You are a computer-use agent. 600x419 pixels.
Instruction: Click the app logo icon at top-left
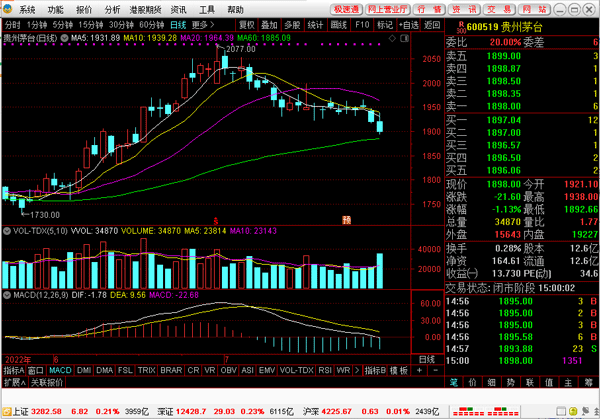[x=7, y=9]
